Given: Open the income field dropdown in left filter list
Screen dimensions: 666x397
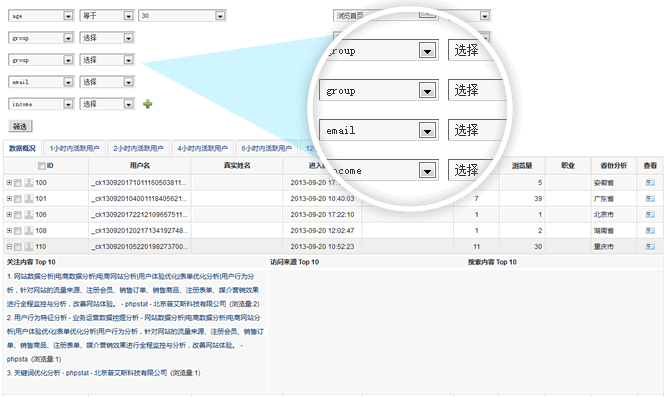Looking at the screenshot, I should coord(41,104).
